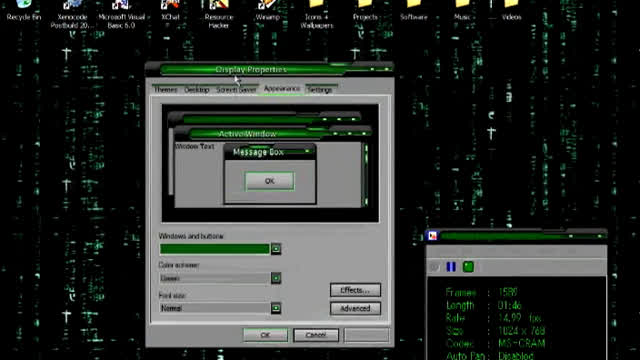Click the Display Properties title bar

[x=269, y=69]
